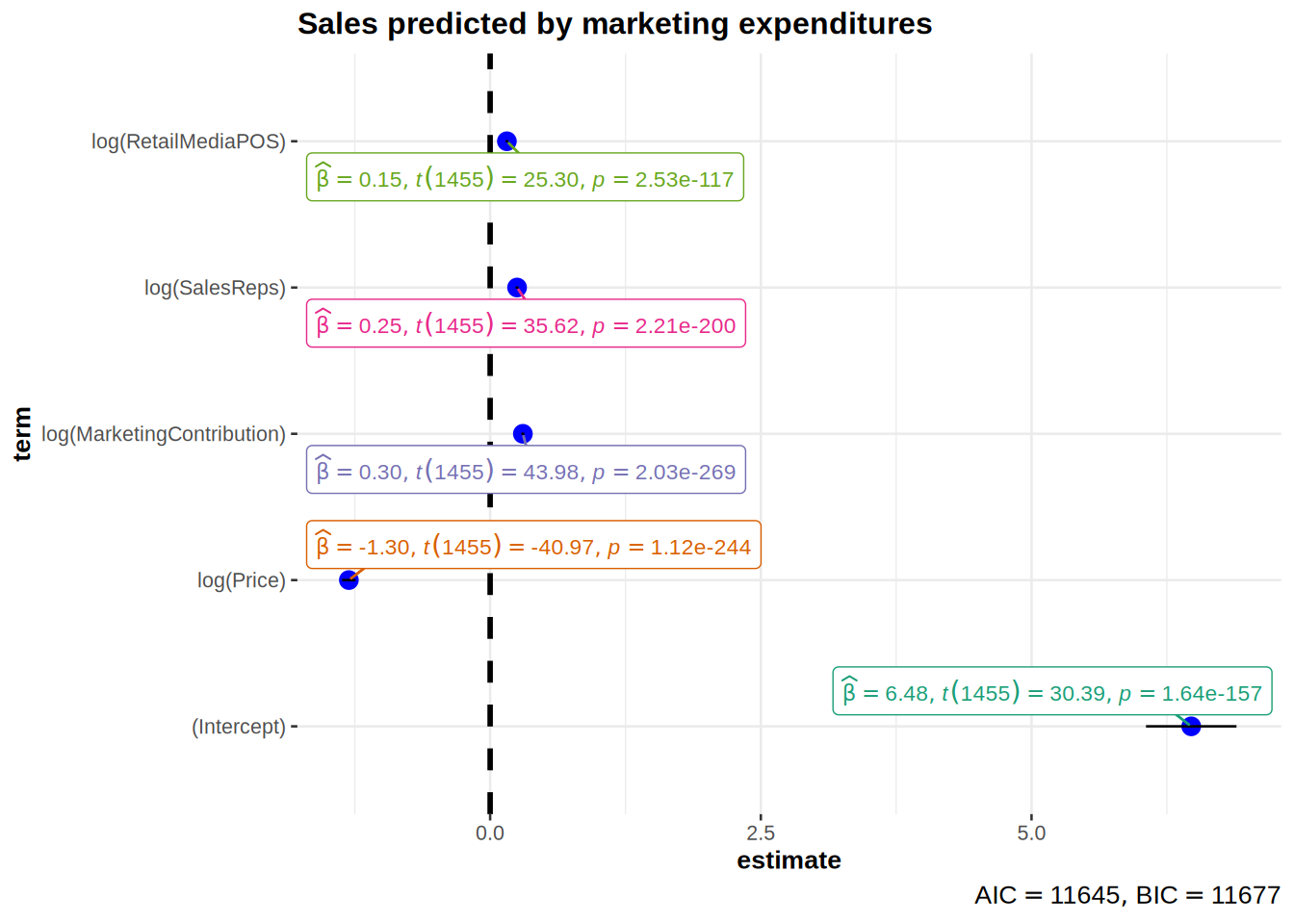Click the pink label with β = 0.25
The width and height of the screenshot is (1294, 924).
526,324
